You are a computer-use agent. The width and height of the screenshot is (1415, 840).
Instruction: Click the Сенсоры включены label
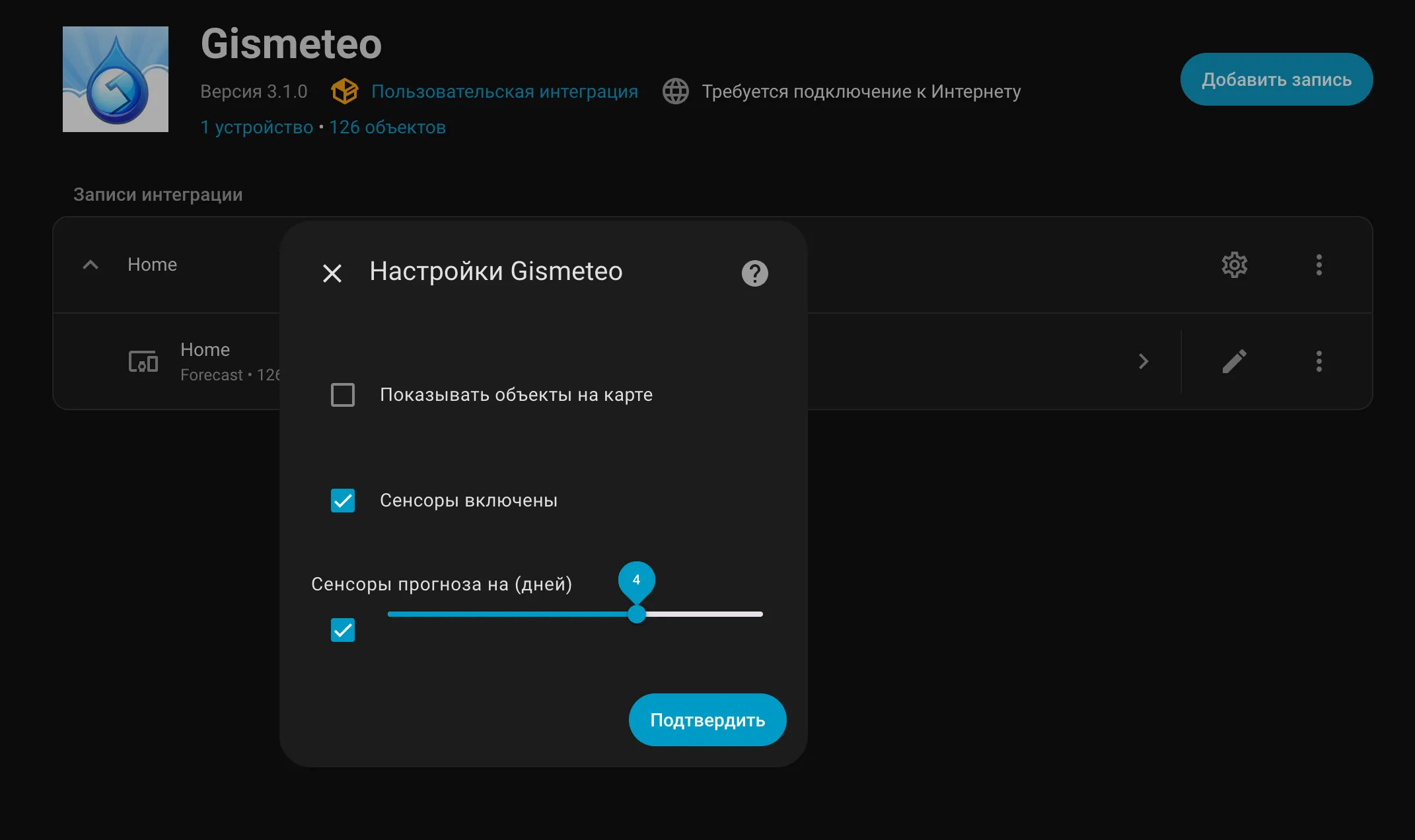(468, 501)
